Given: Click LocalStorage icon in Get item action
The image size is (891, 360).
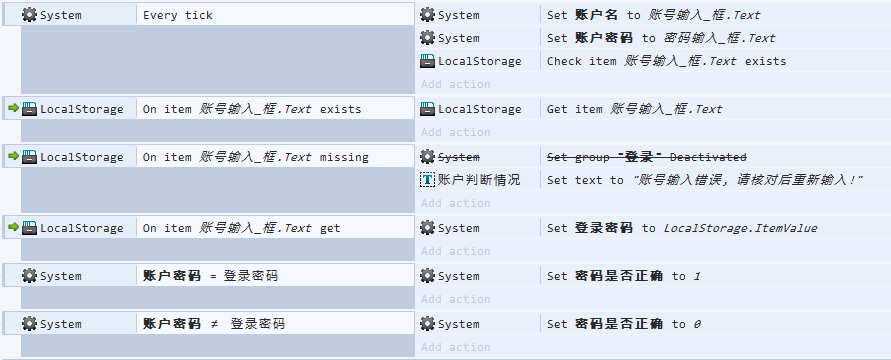Looking at the screenshot, I should (427, 108).
